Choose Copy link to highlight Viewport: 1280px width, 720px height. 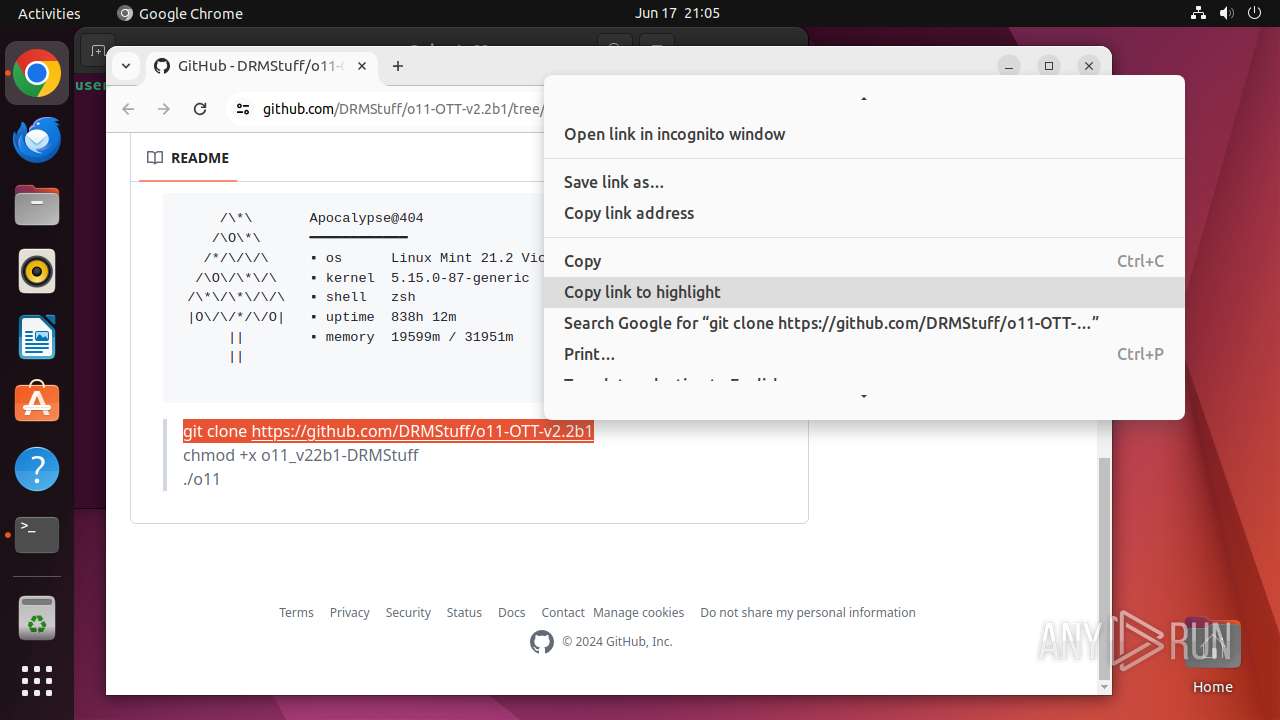[x=864, y=292]
